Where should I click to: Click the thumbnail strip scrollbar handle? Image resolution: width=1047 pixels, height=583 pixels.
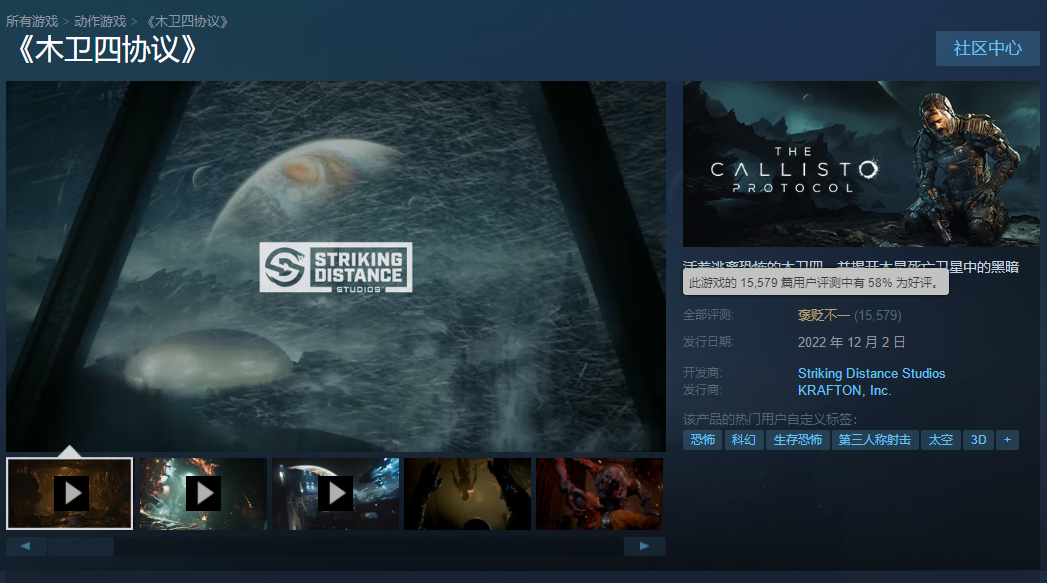pos(81,546)
